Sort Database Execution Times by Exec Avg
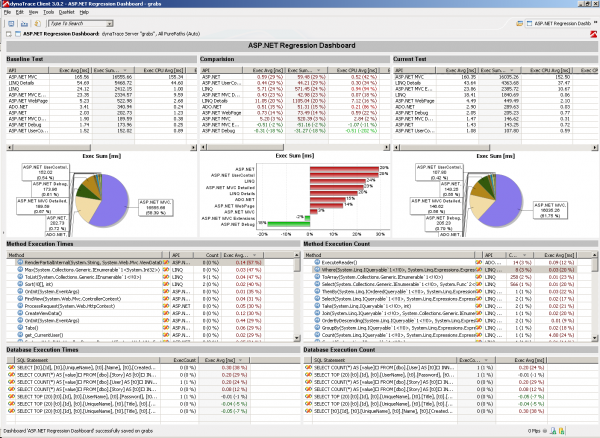600x438 pixels. pyautogui.click(x=224, y=360)
